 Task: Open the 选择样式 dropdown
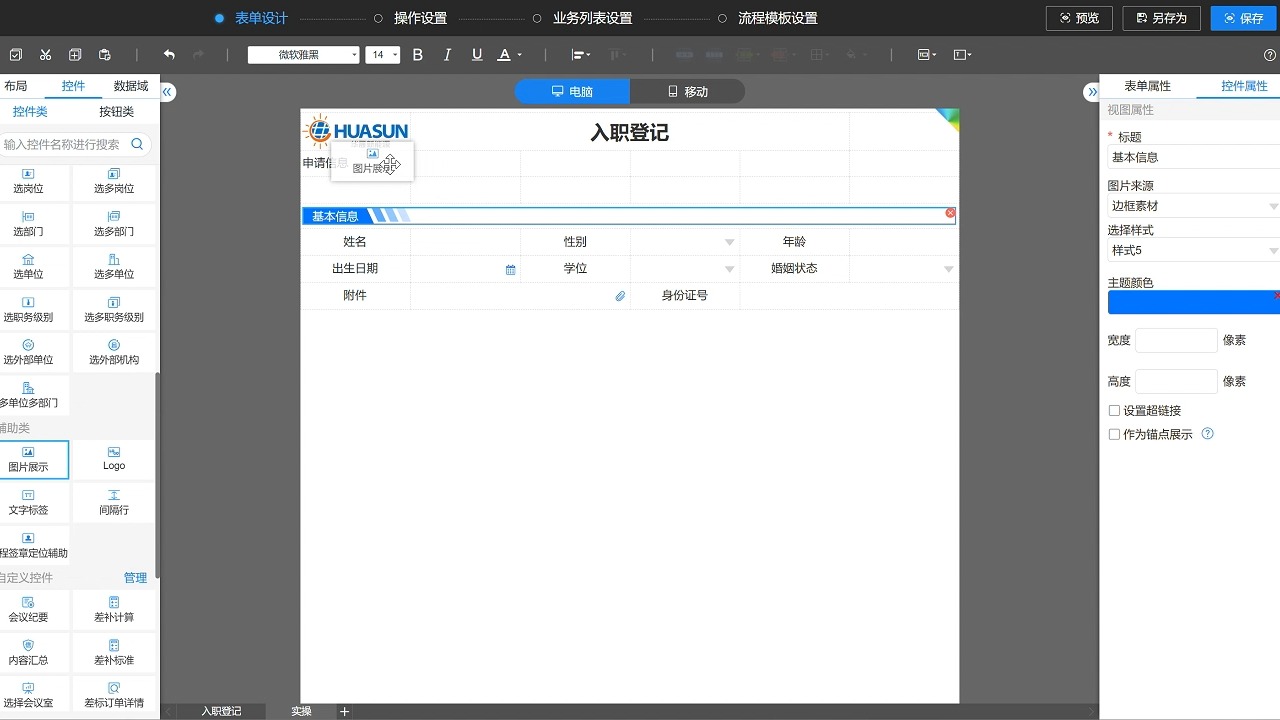coord(1193,250)
